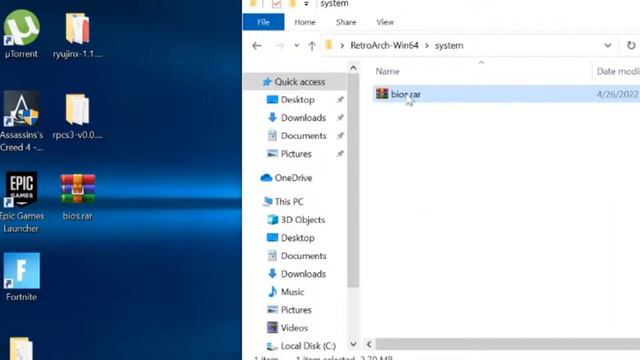Select the rpcs3-v0.0 folder on desktop
640x360 pixels.
pyautogui.click(x=78, y=116)
